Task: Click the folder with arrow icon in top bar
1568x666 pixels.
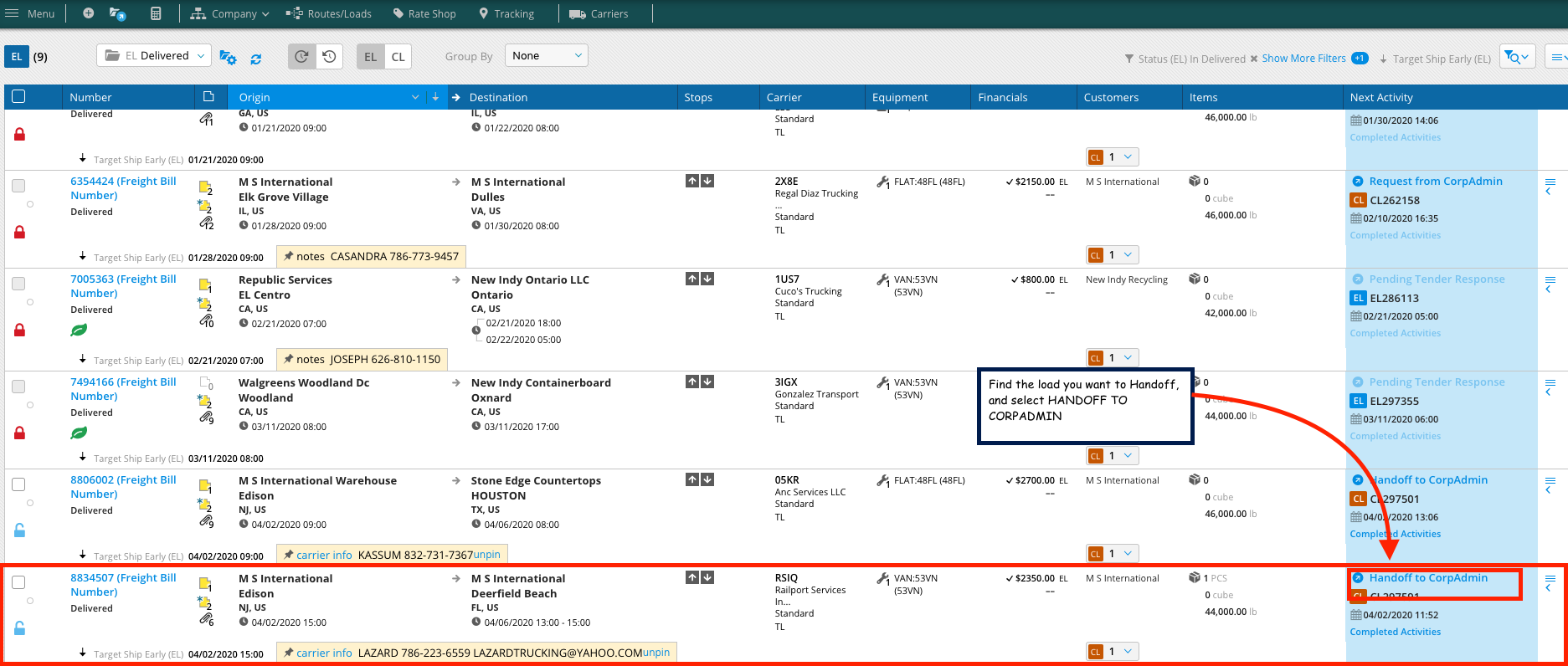Action: pyautogui.click(x=118, y=13)
